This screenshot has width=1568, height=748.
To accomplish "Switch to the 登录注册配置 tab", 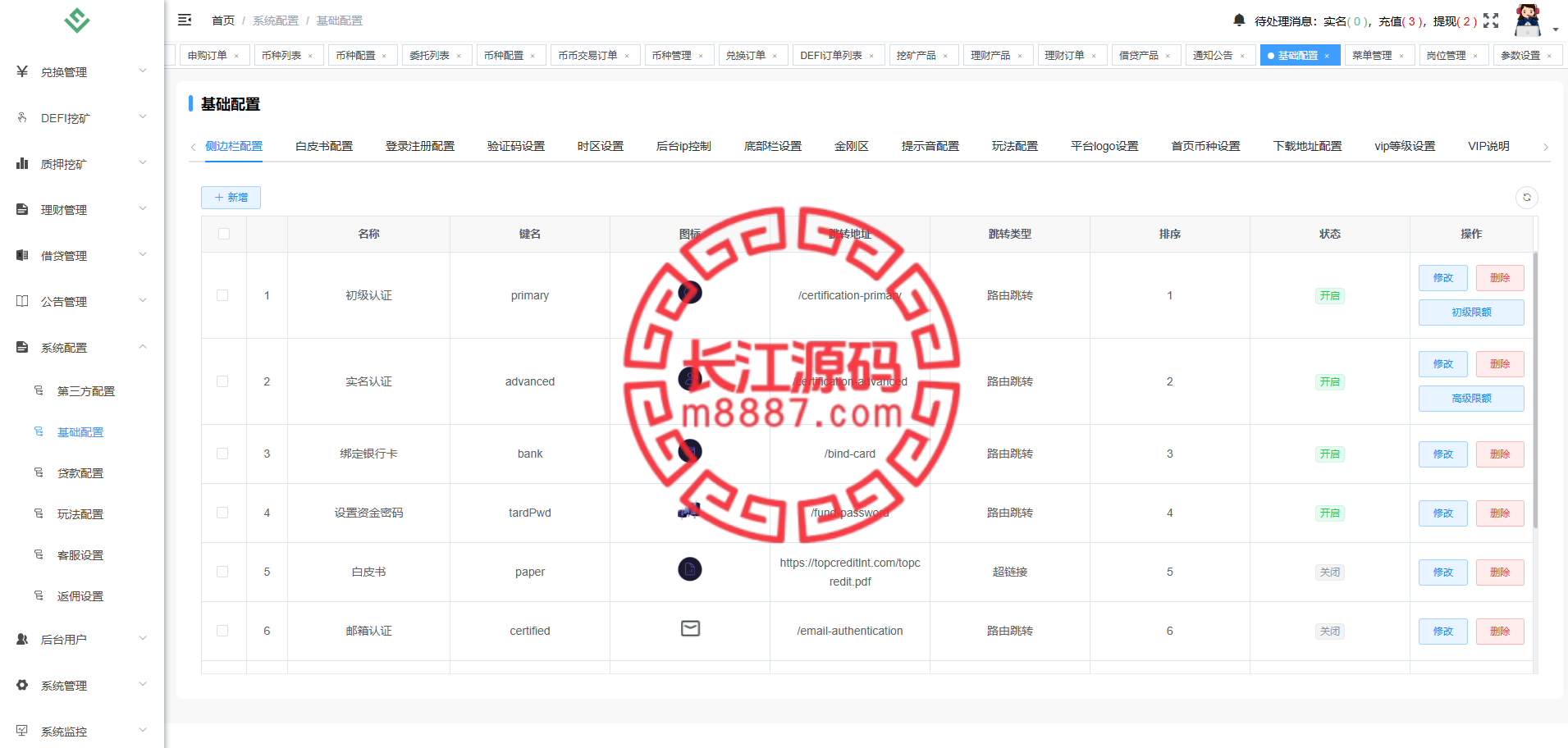I will tap(420, 146).
